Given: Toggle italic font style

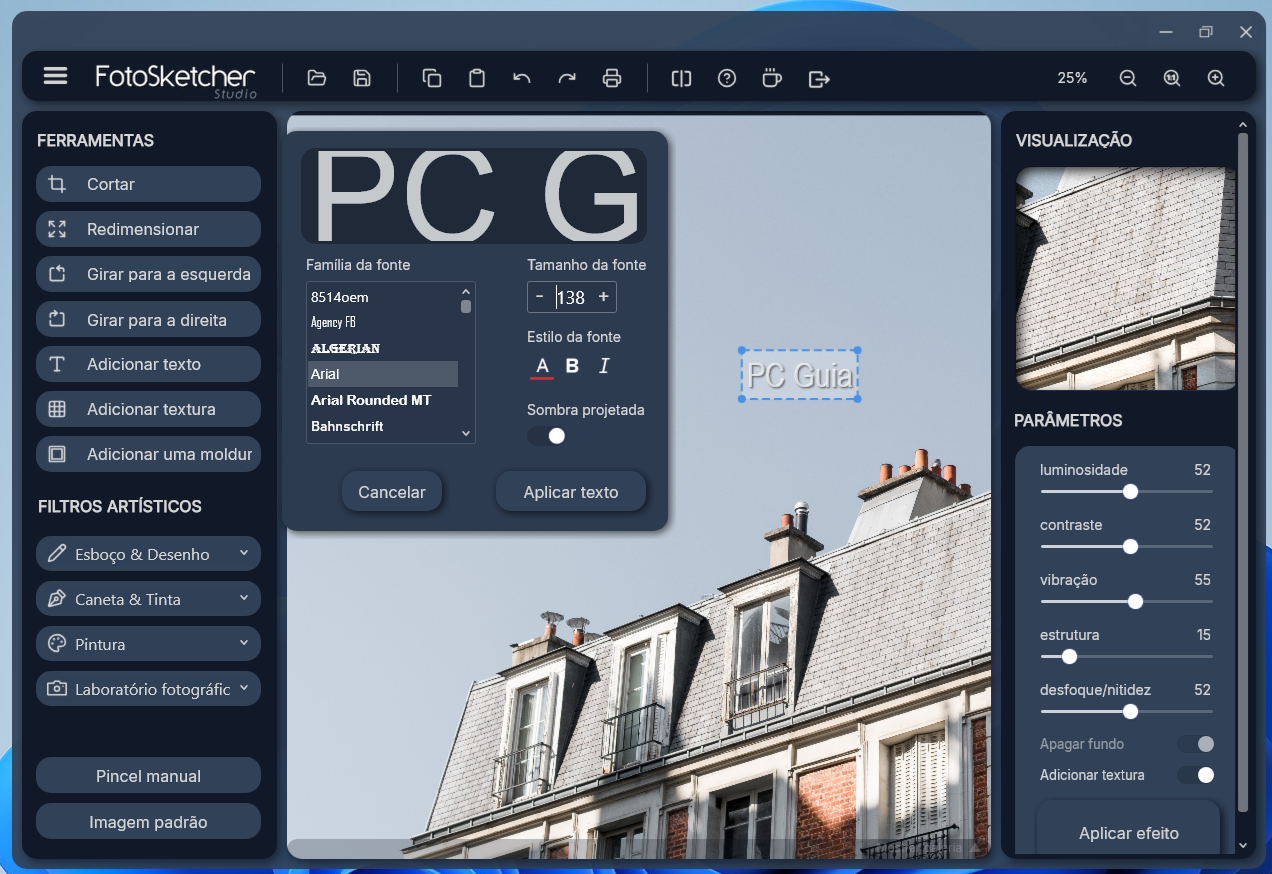Looking at the screenshot, I should pyautogui.click(x=604, y=366).
